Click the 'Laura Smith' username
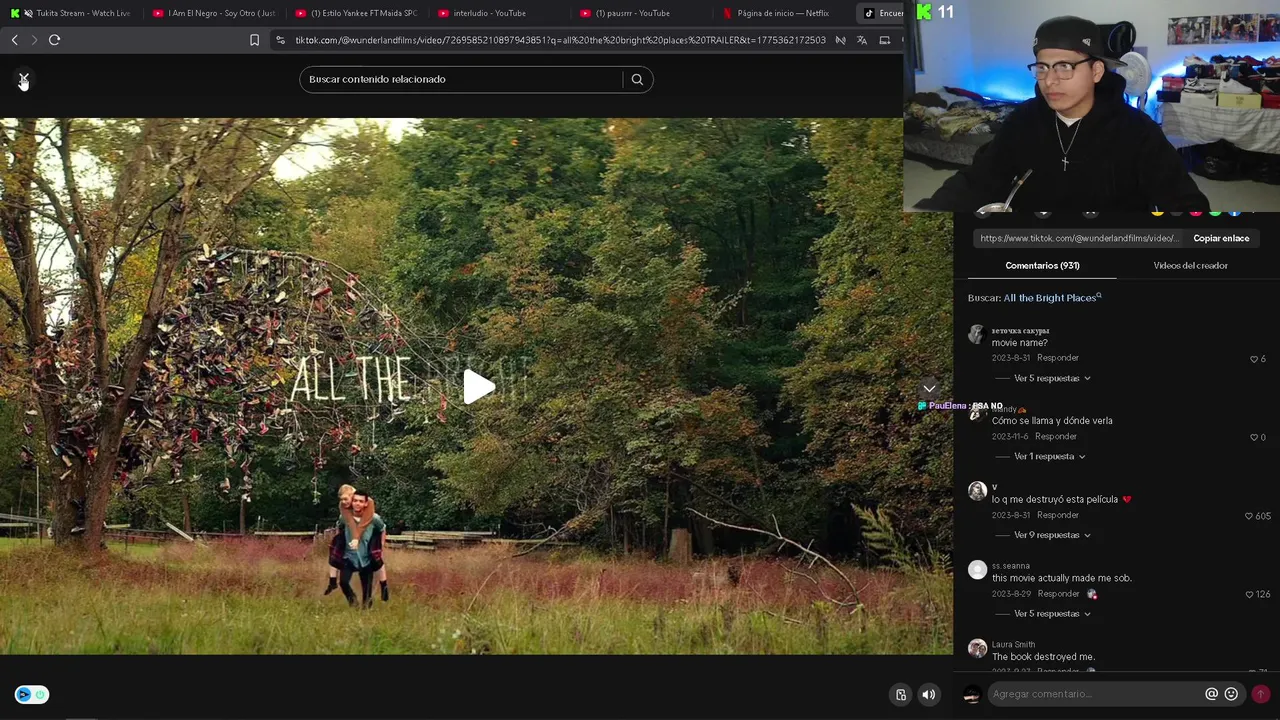Viewport: 1280px width, 720px height. (x=1013, y=644)
